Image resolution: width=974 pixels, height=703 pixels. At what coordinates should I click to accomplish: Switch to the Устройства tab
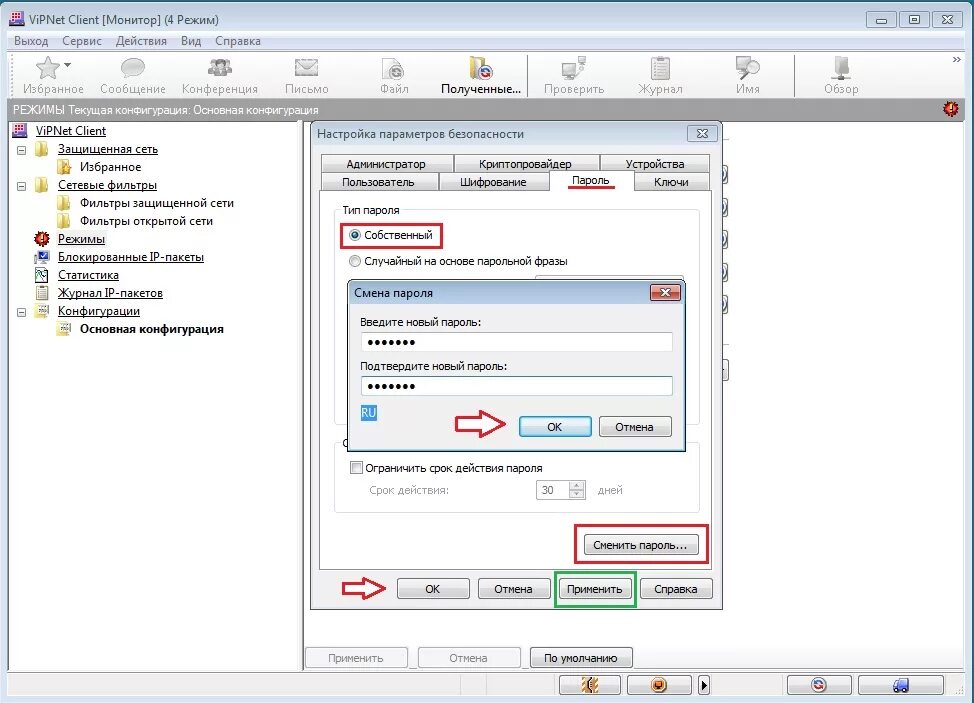tap(655, 164)
